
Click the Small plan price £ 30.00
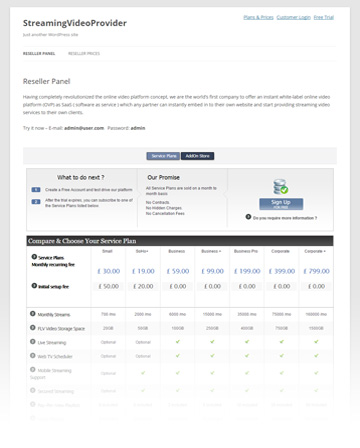tap(109, 271)
